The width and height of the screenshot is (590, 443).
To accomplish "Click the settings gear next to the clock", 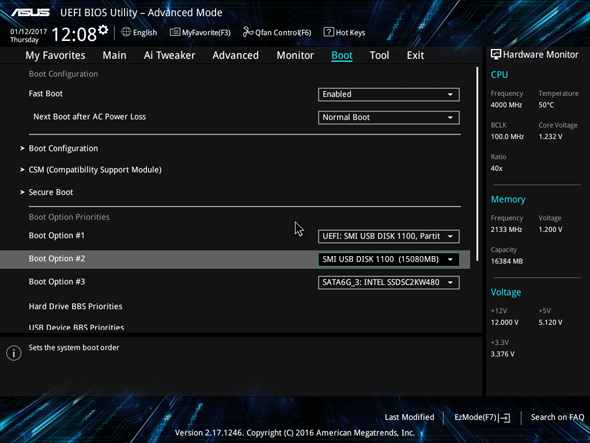I will (x=103, y=30).
